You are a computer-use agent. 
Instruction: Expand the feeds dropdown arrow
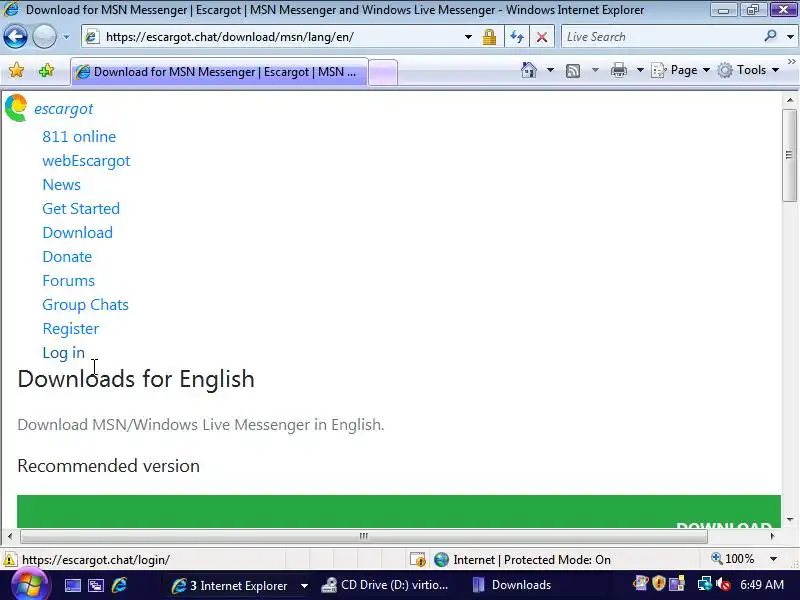coord(595,70)
